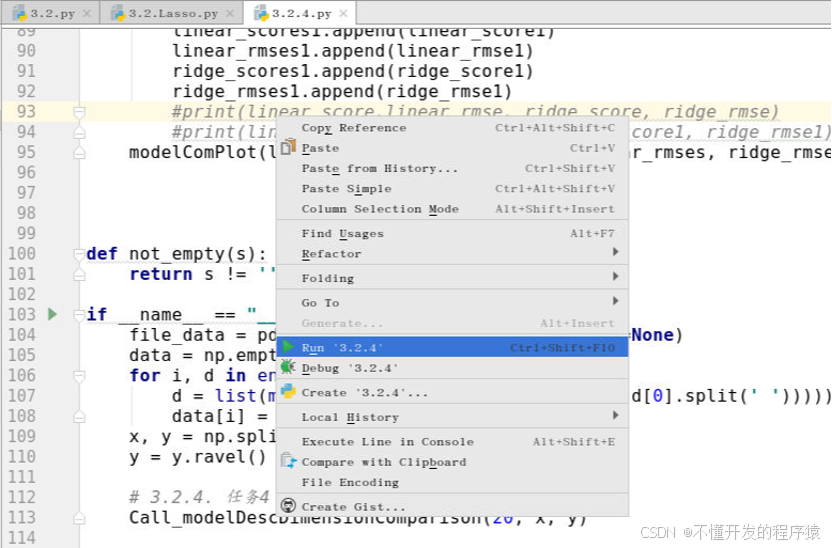
Task: Select Paste from History menu entry
Action: coord(452,168)
